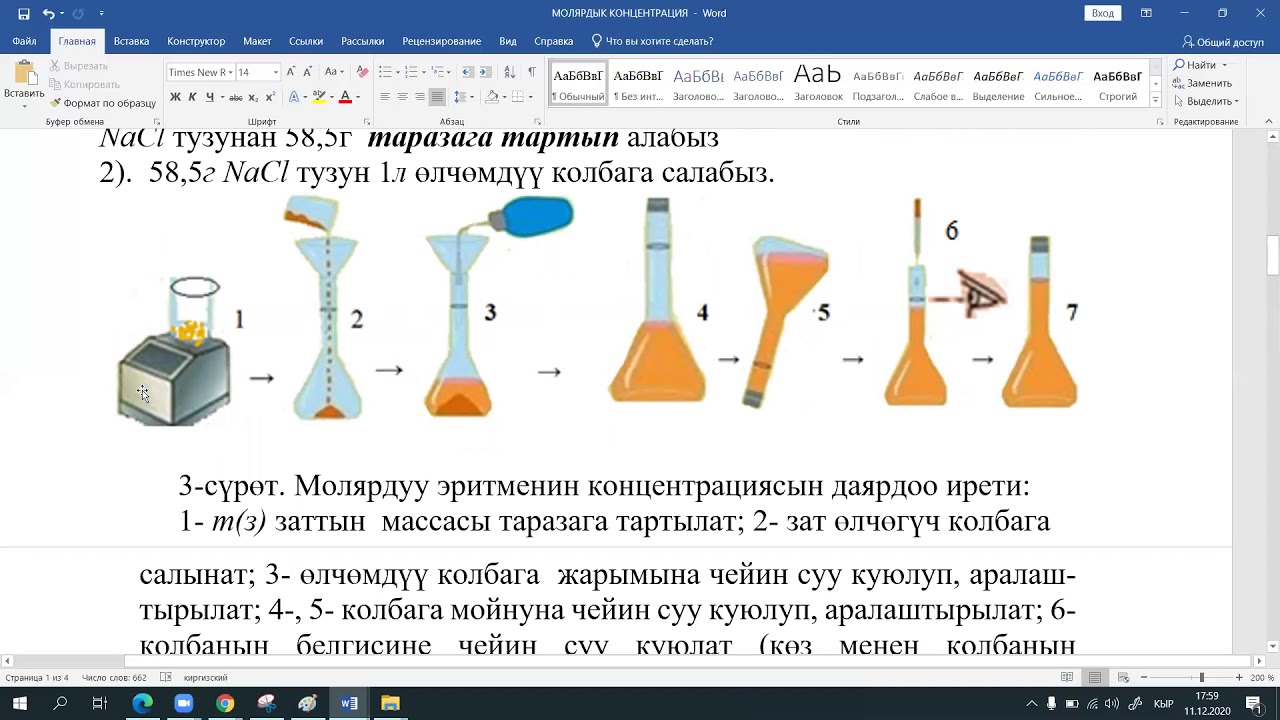
Task: Switch to the Макет (Layout) tab
Action: pyautogui.click(x=257, y=41)
